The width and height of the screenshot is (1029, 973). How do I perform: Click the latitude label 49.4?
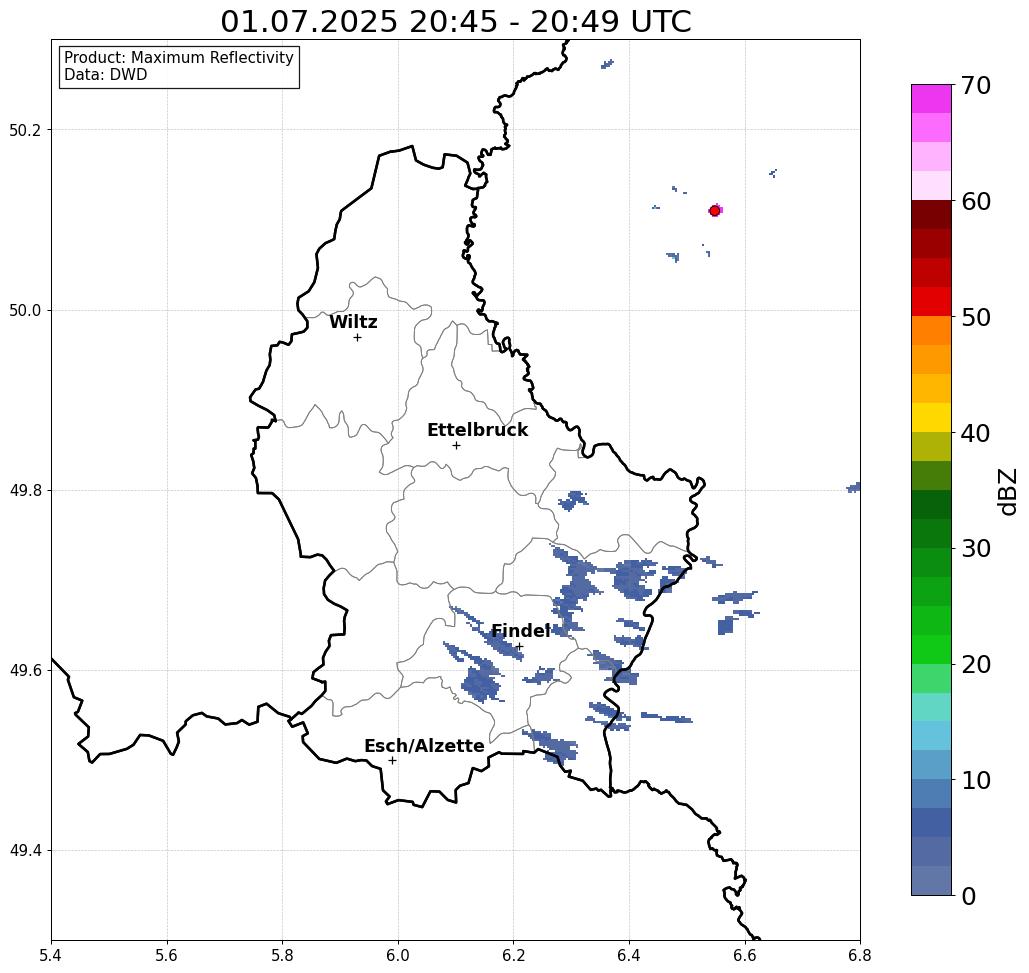pos(25,851)
